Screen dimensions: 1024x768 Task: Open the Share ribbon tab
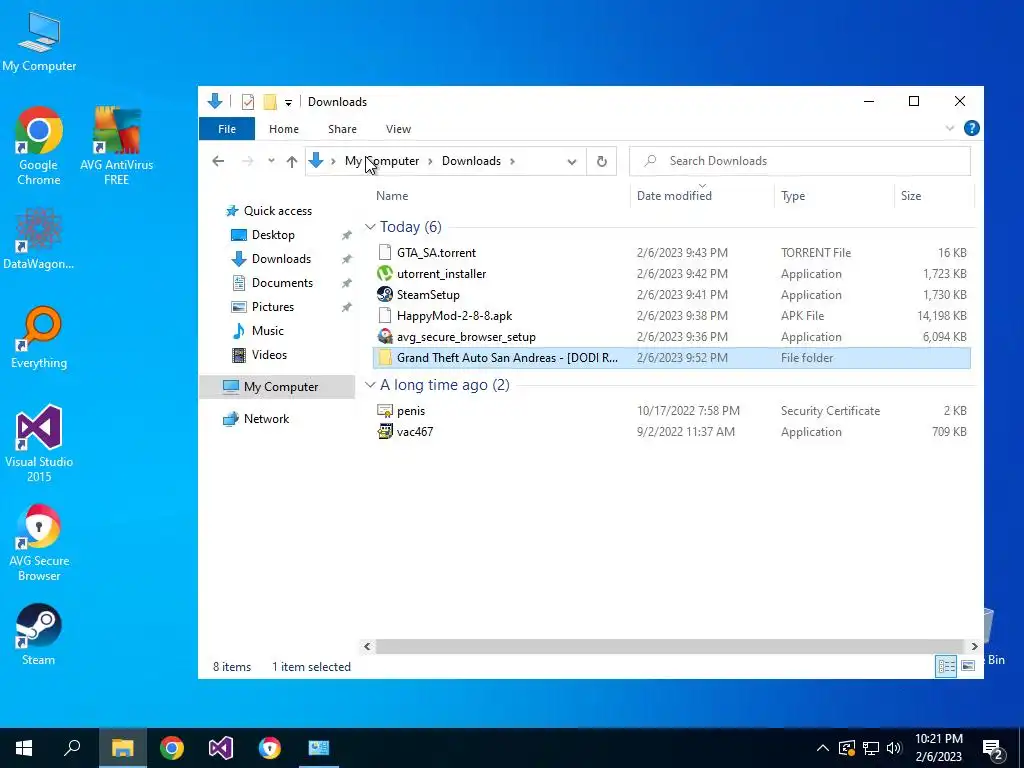point(342,129)
